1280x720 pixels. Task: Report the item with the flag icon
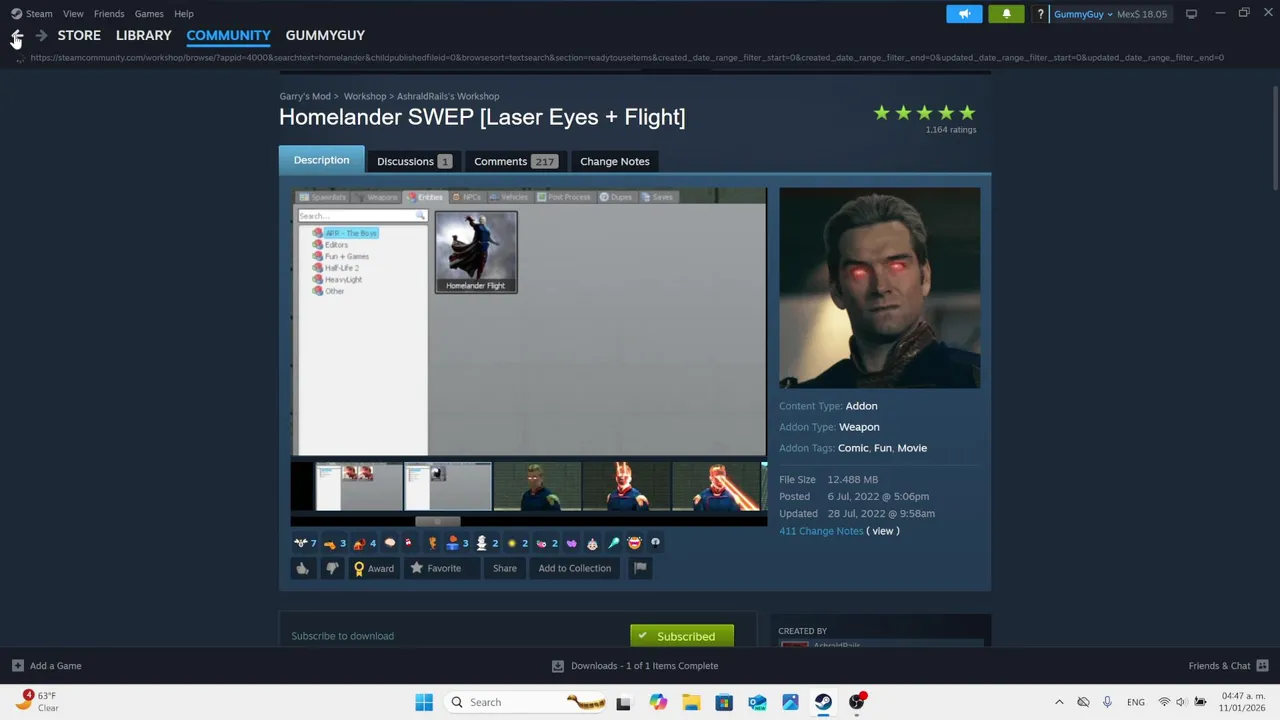click(640, 568)
